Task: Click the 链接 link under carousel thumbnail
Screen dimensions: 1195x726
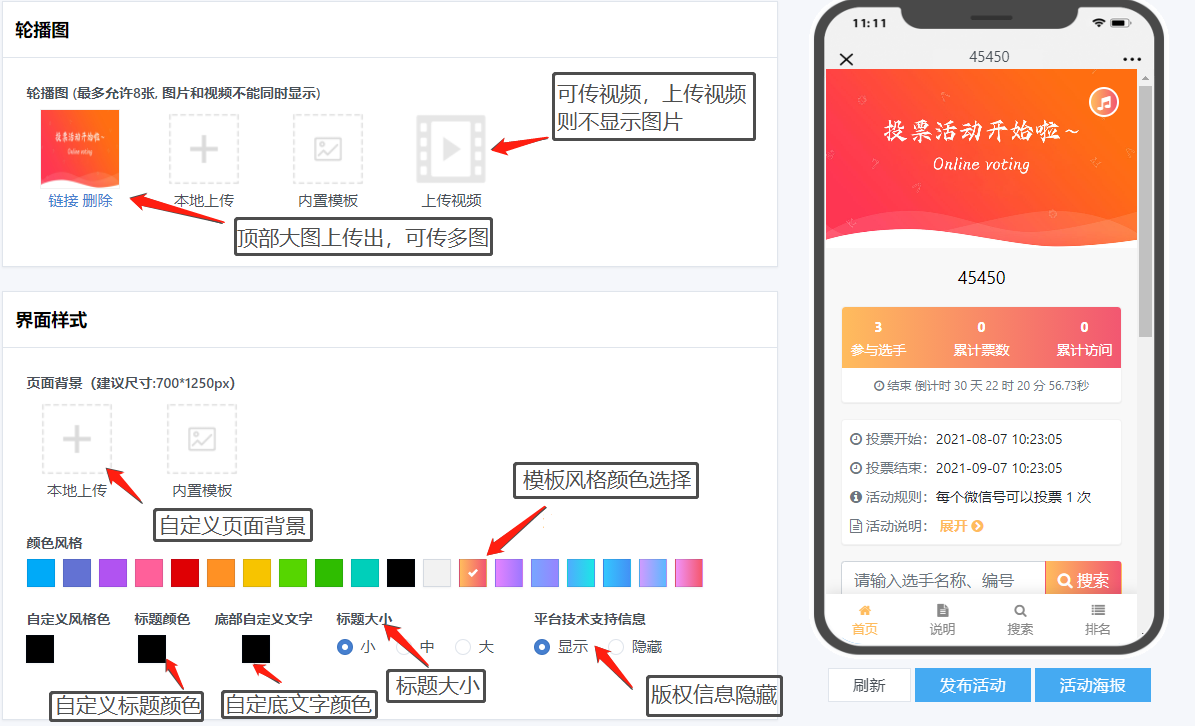Action: 63,200
